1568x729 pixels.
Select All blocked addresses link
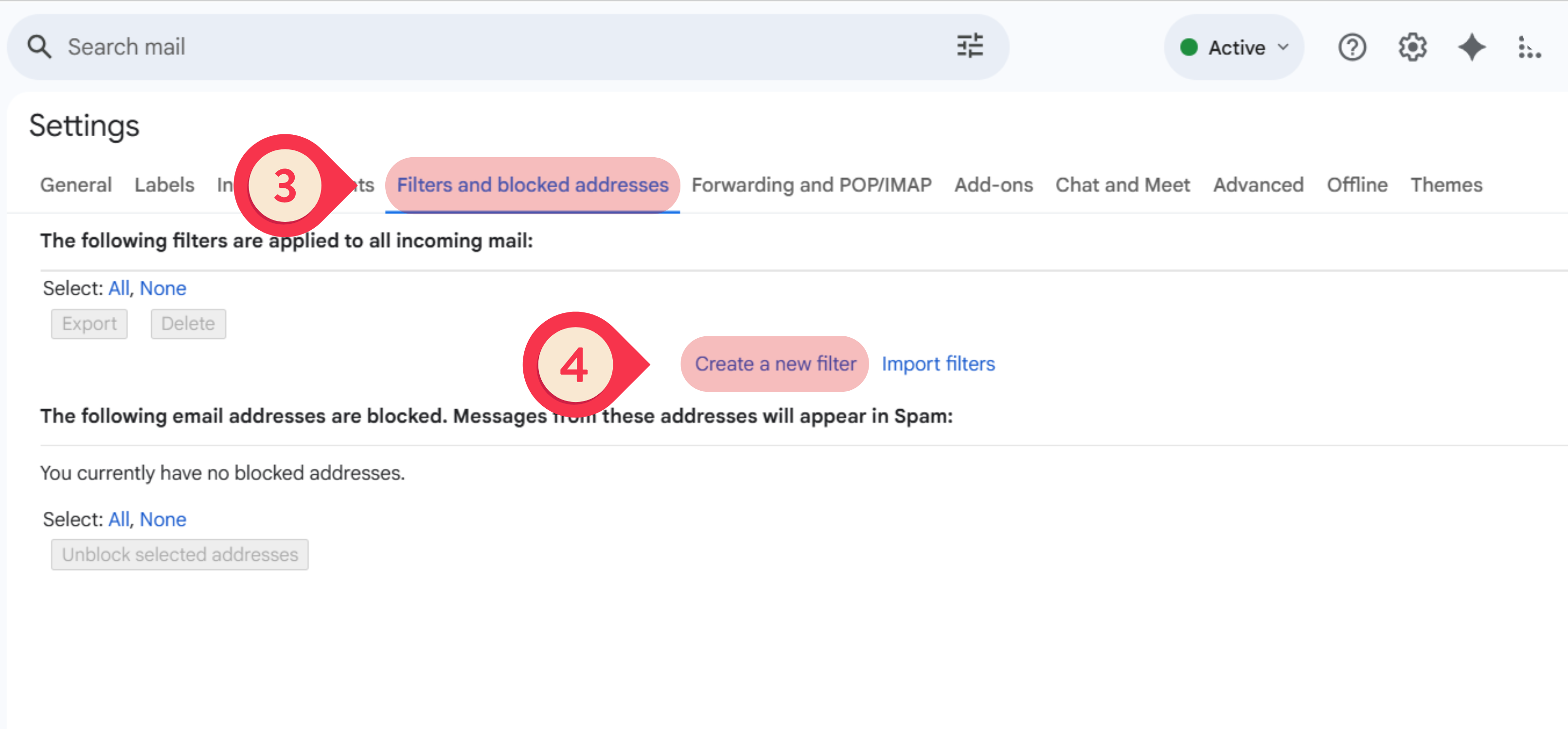click(x=119, y=519)
